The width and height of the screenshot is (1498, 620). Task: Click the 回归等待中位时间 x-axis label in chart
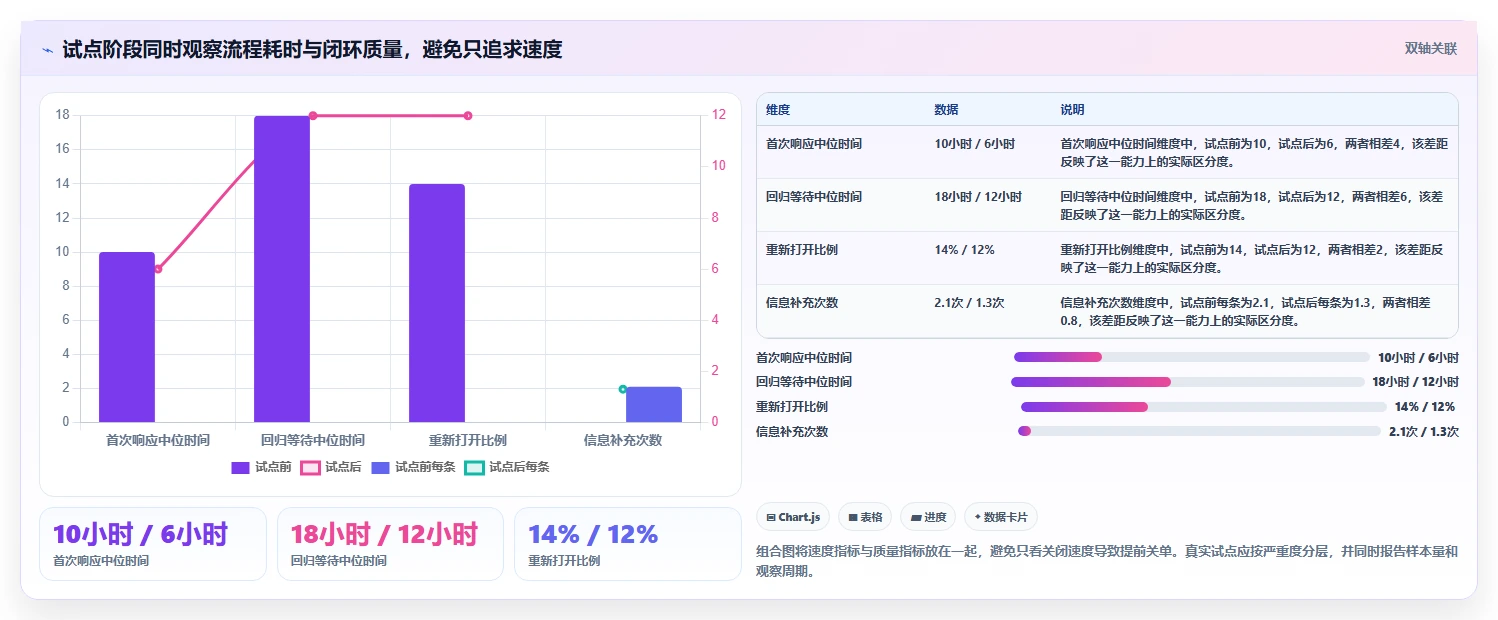313,440
